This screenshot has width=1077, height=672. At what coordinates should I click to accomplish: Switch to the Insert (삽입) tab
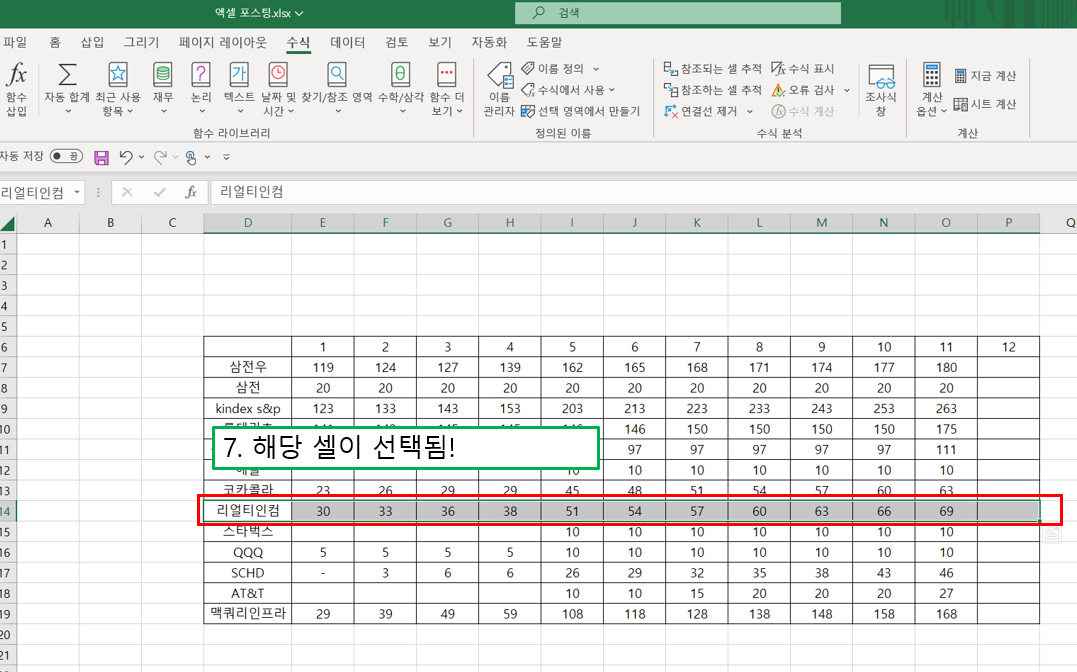(92, 42)
